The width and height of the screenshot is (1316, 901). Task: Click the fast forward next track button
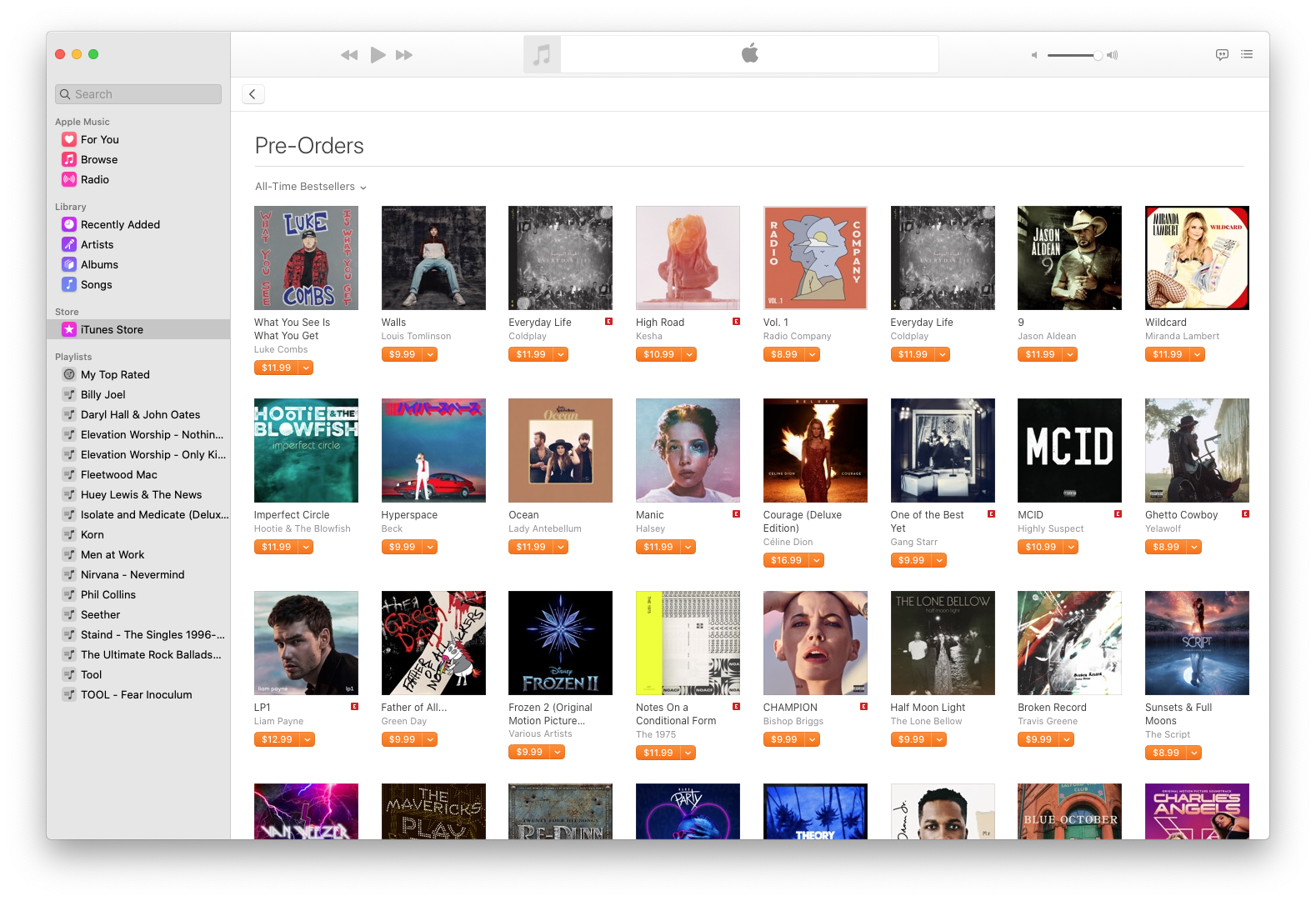pyautogui.click(x=404, y=55)
